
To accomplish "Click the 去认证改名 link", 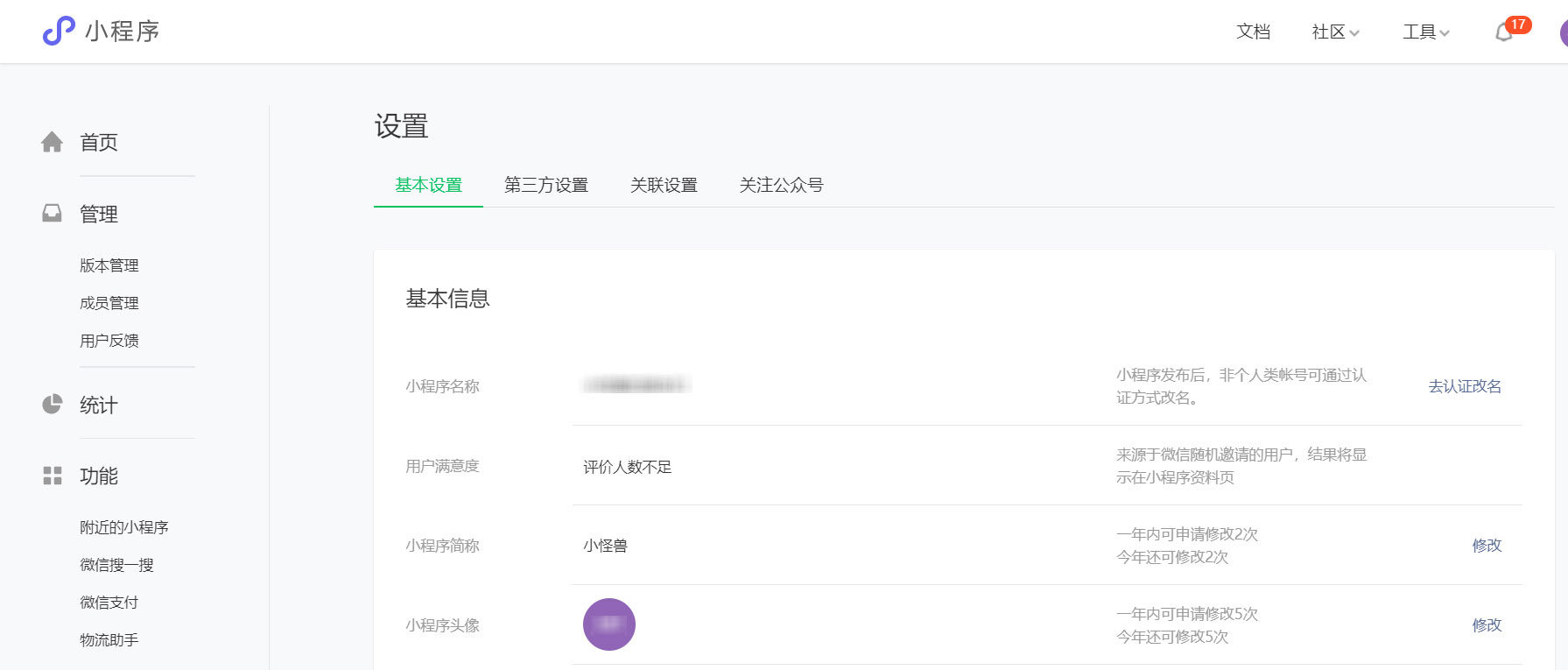I will point(1465,386).
